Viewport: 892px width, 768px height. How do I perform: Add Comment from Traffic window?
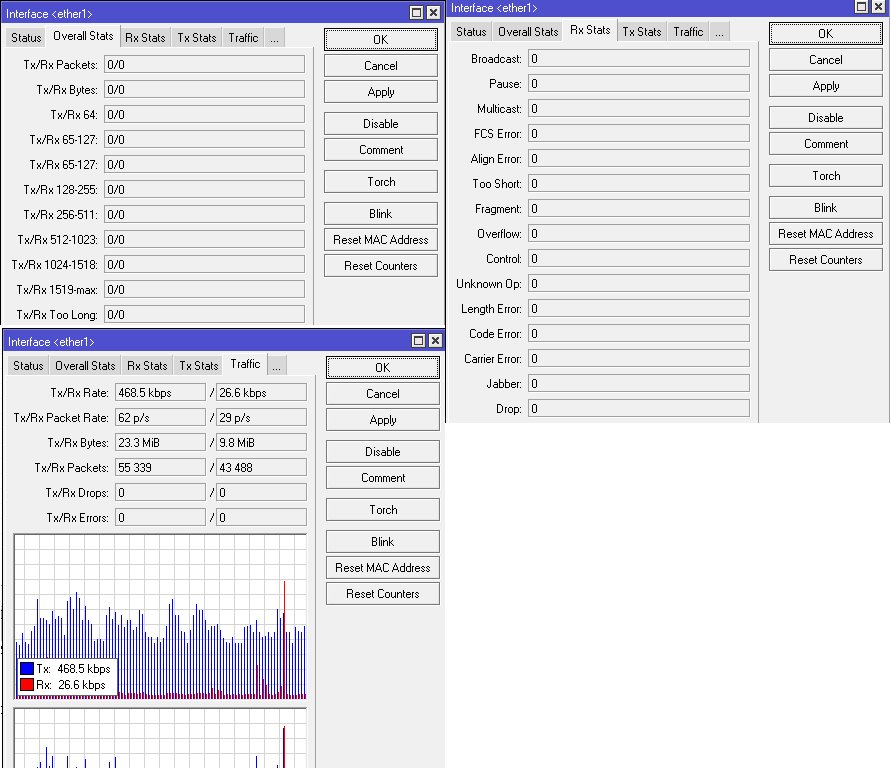(x=382, y=478)
